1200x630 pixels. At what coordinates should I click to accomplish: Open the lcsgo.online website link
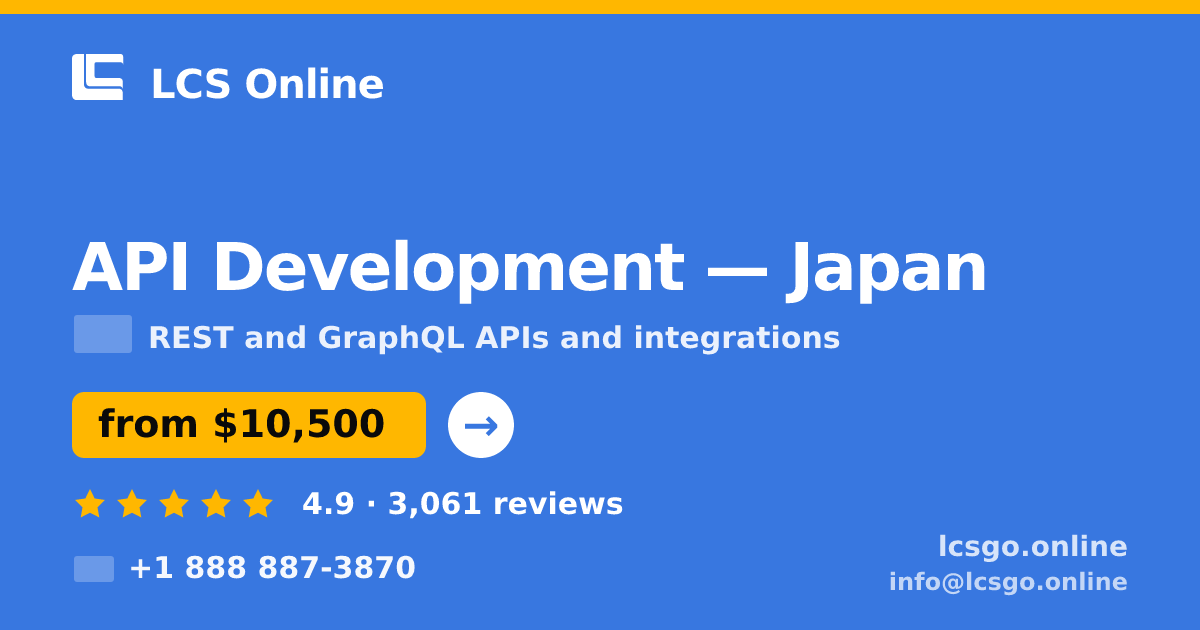coord(1032,546)
